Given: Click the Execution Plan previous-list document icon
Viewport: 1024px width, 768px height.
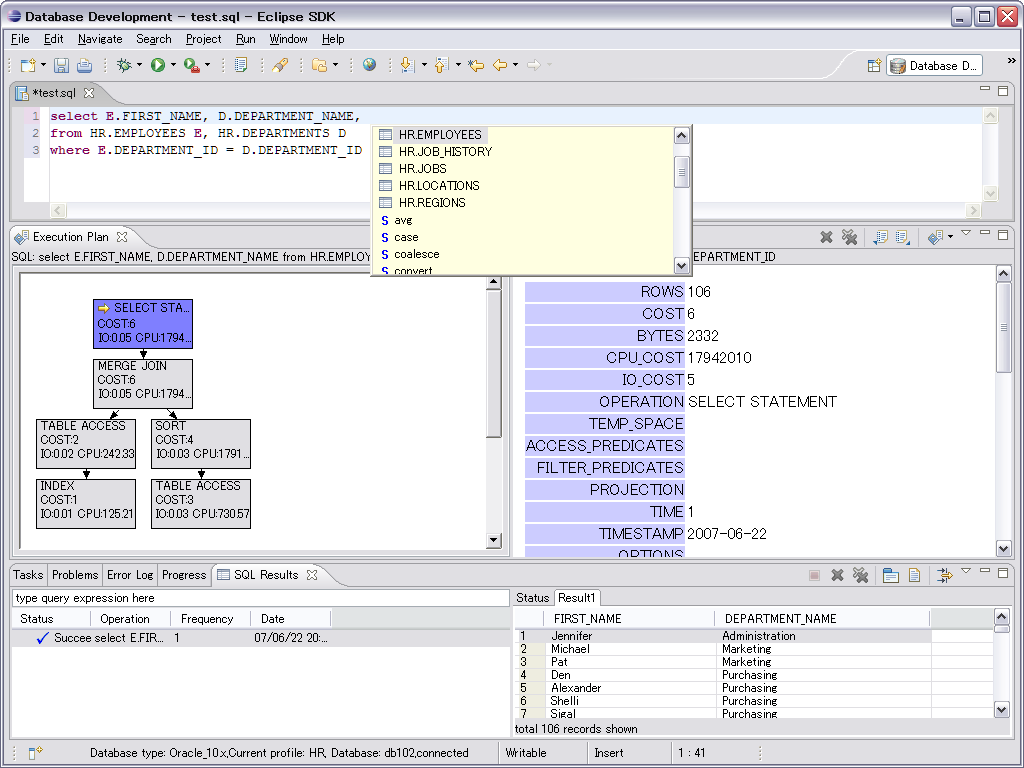Looking at the screenshot, I should (x=880, y=237).
